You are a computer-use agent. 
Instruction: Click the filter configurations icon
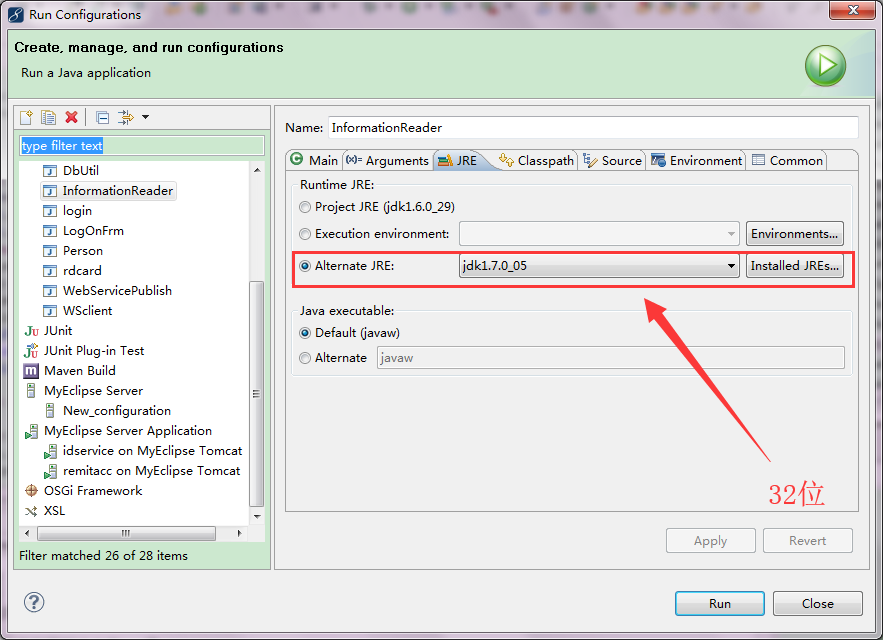click(x=126, y=117)
